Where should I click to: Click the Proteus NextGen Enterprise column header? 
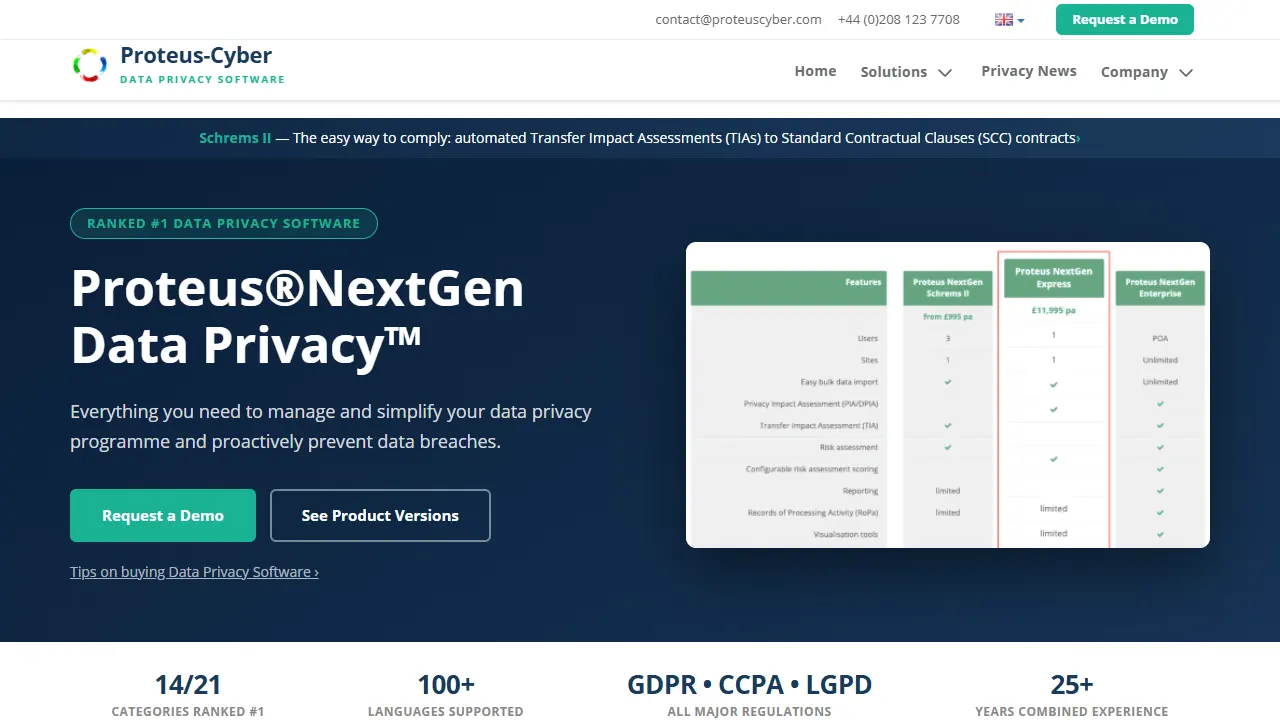pos(1160,288)
